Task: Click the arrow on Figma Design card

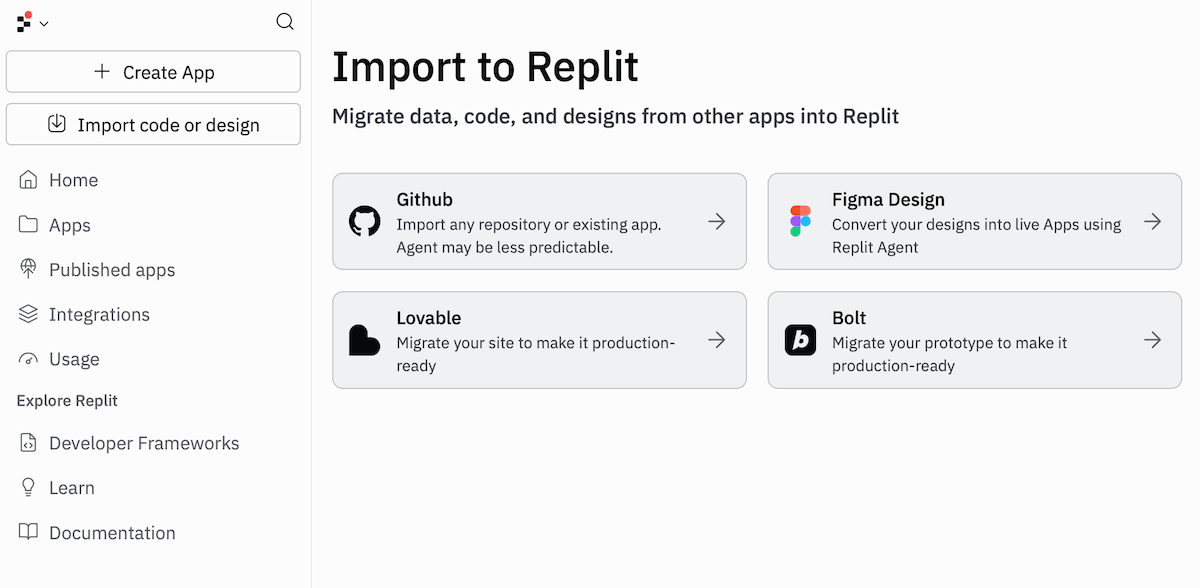Action: pyautogui.click(x=1153, y=222)
